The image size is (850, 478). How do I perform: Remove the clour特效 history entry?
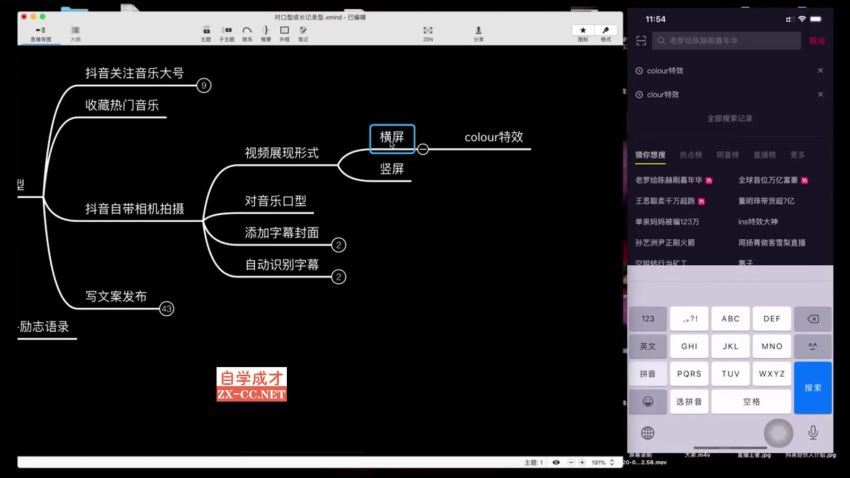(x=820, y=94)
